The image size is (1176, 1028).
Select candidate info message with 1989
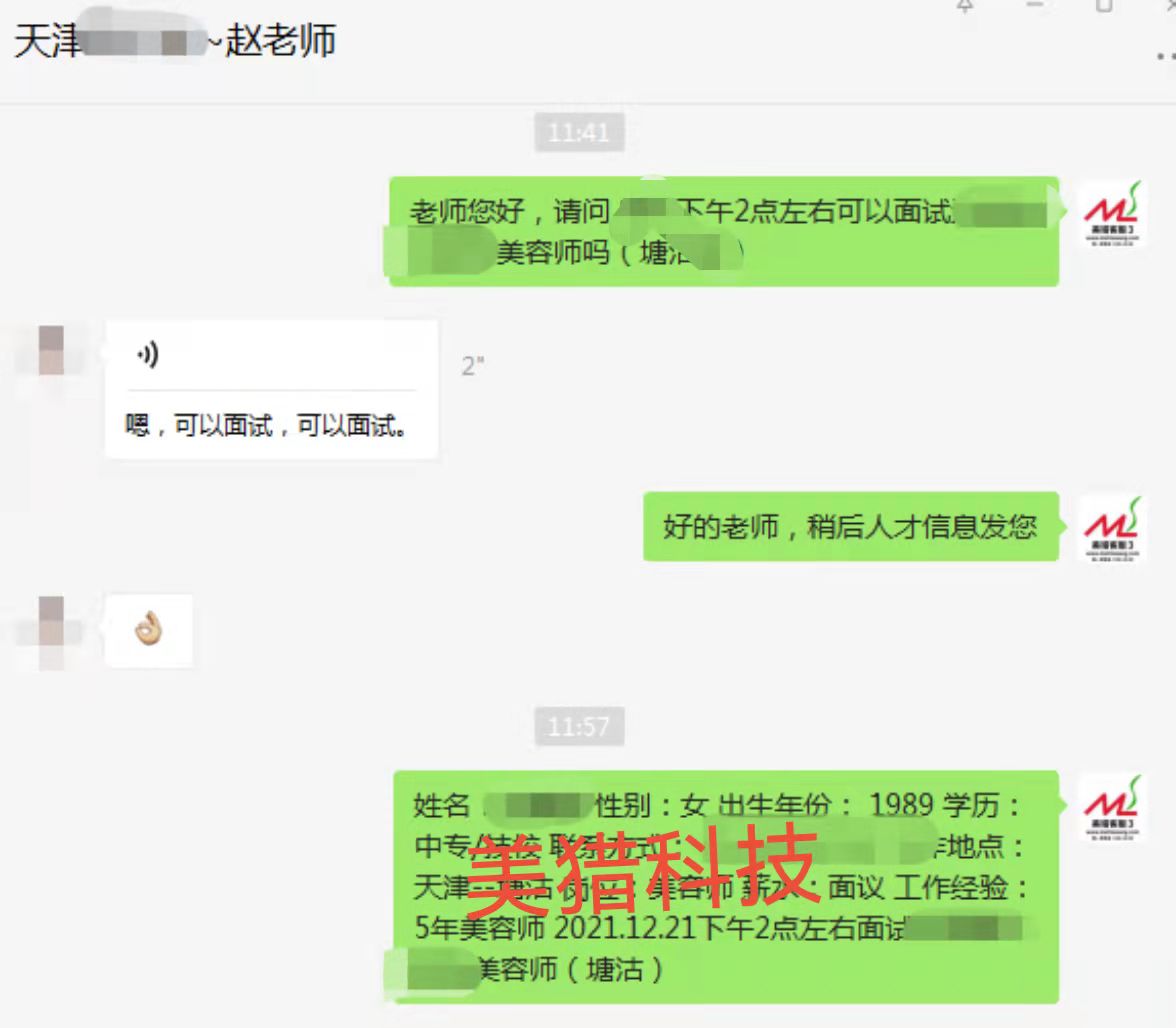pyautogui.click(x=726, y=887)
